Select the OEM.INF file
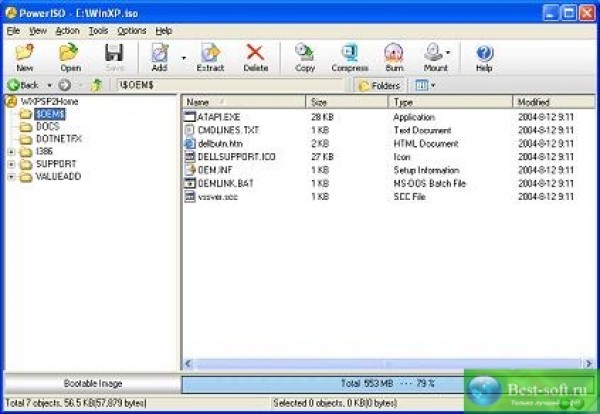Screen dimensions: 600x414 [215, 170]
